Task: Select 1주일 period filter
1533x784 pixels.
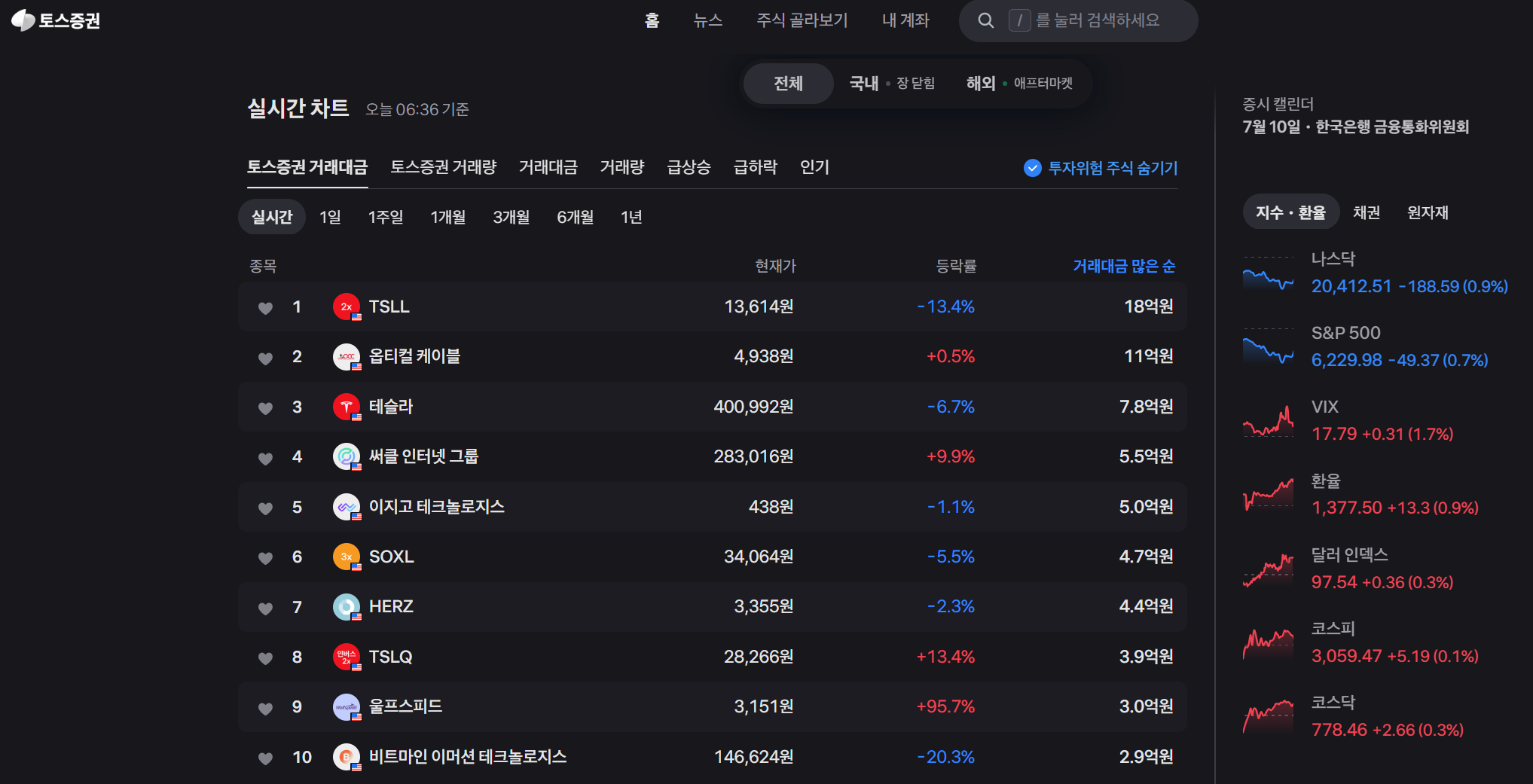Action: [386, 217]
